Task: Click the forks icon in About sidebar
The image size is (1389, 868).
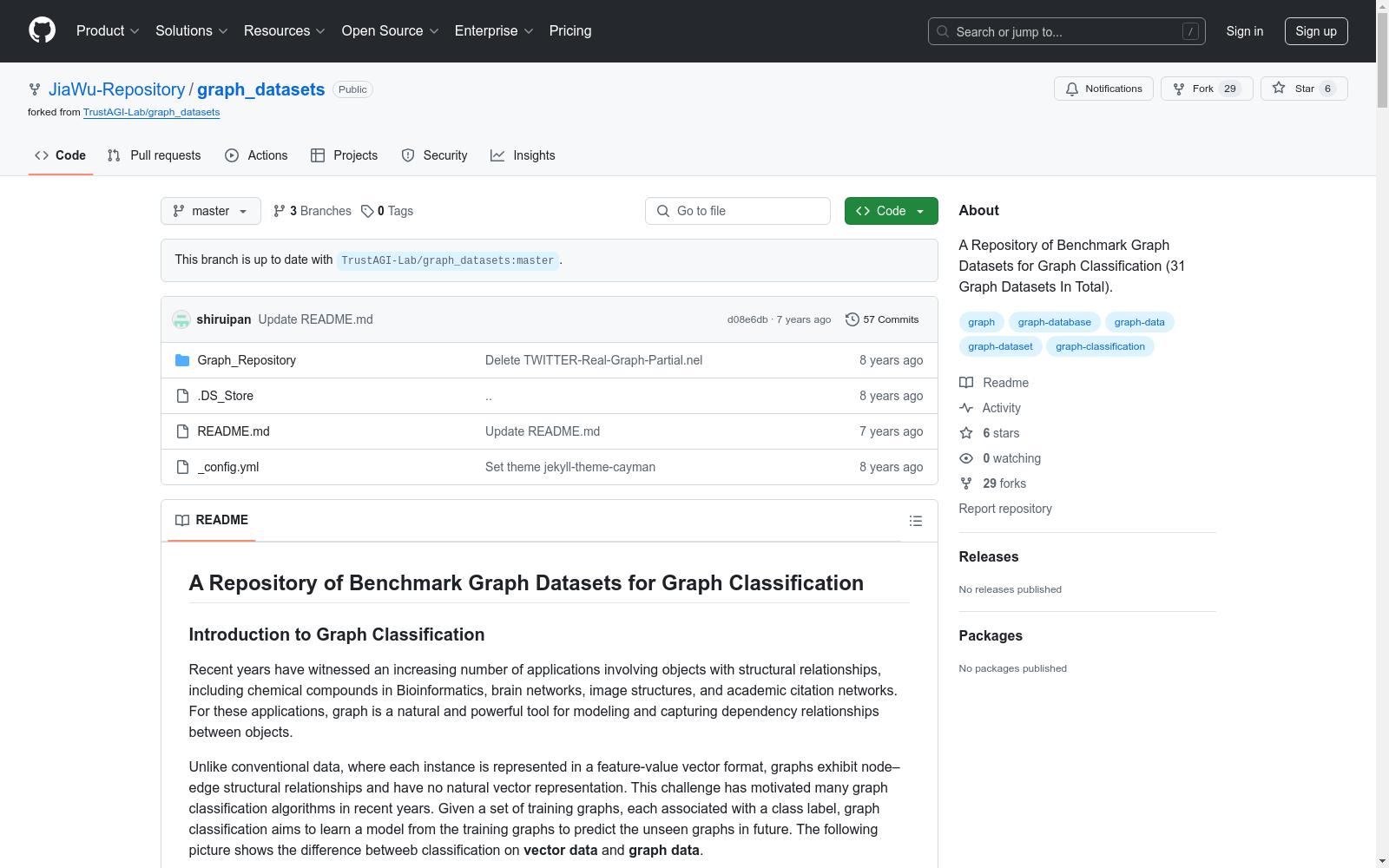Action: pyautogui.click(x=966, y=483)
